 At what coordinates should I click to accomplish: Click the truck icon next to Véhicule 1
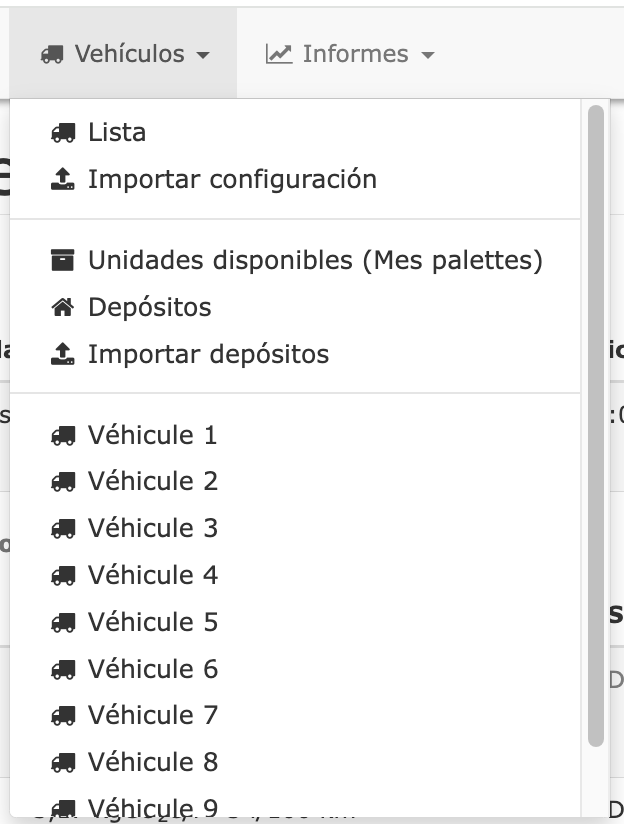coord(63,436)
